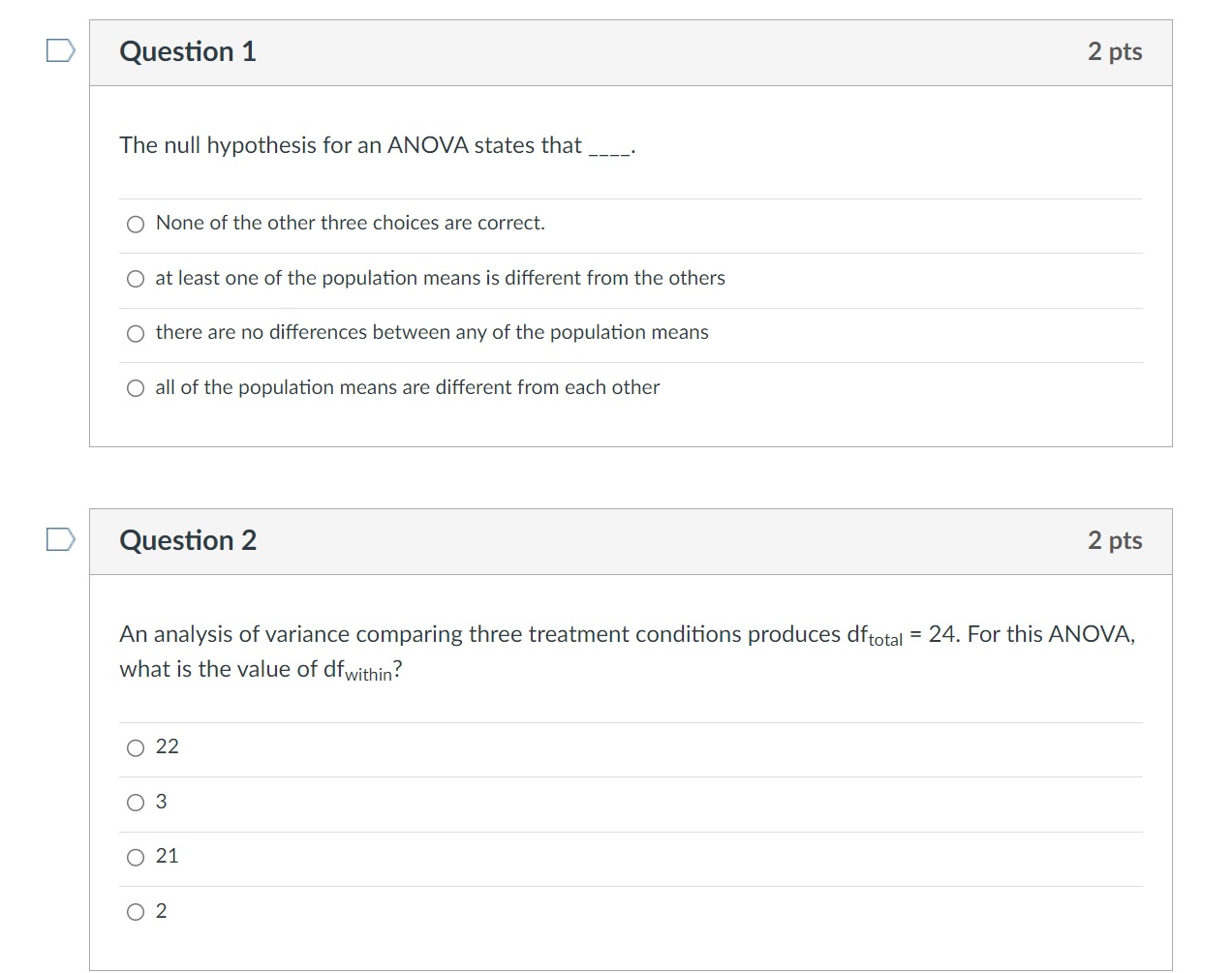Click the label text 'at least one of the population means'

[x=440, y=278]
